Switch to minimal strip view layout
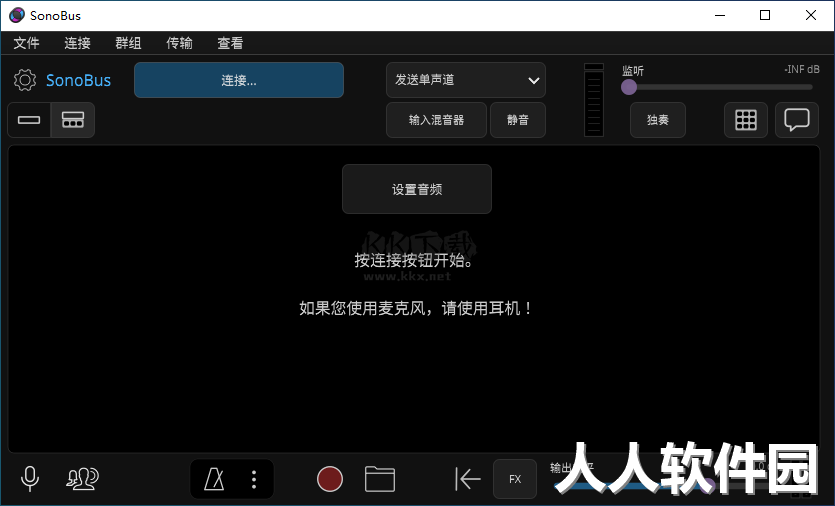The image size is (835, 506). [29, 120]
